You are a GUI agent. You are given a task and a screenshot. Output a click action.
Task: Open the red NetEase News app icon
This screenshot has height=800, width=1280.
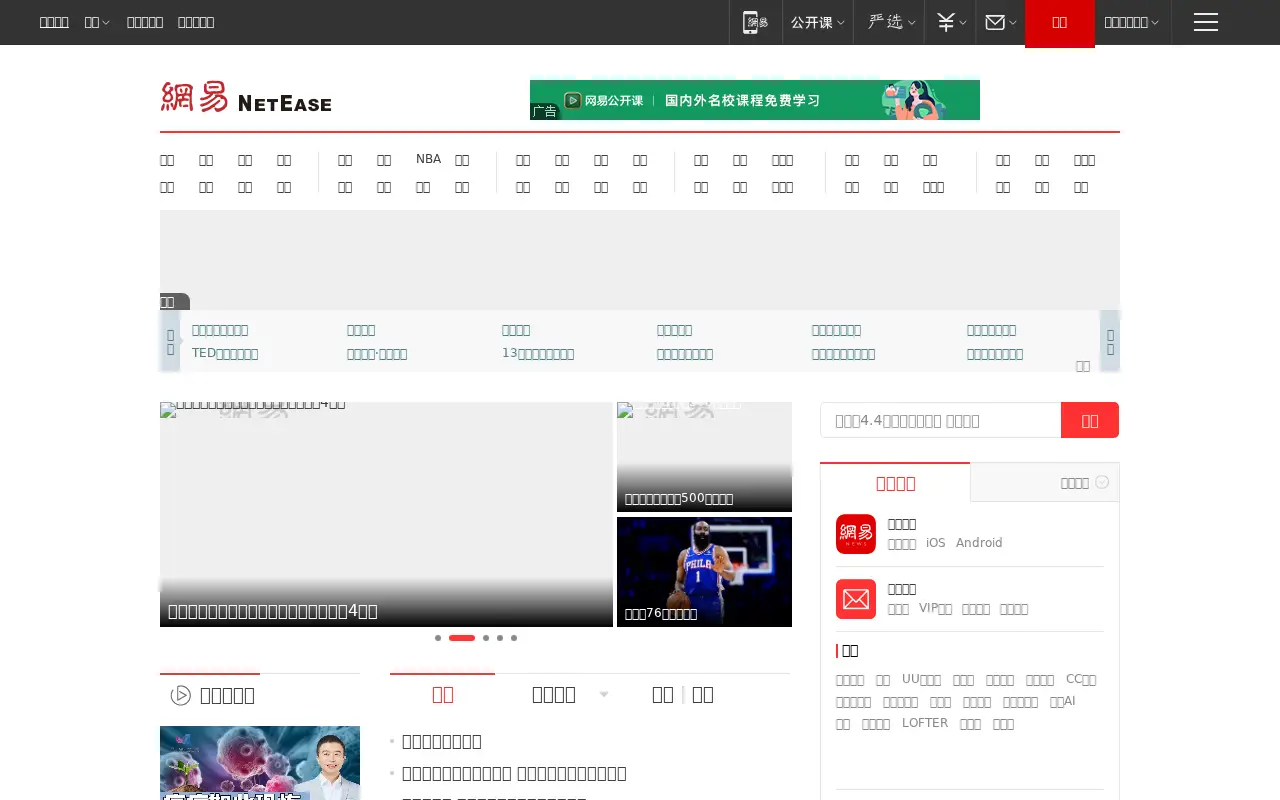coord(856,534)
